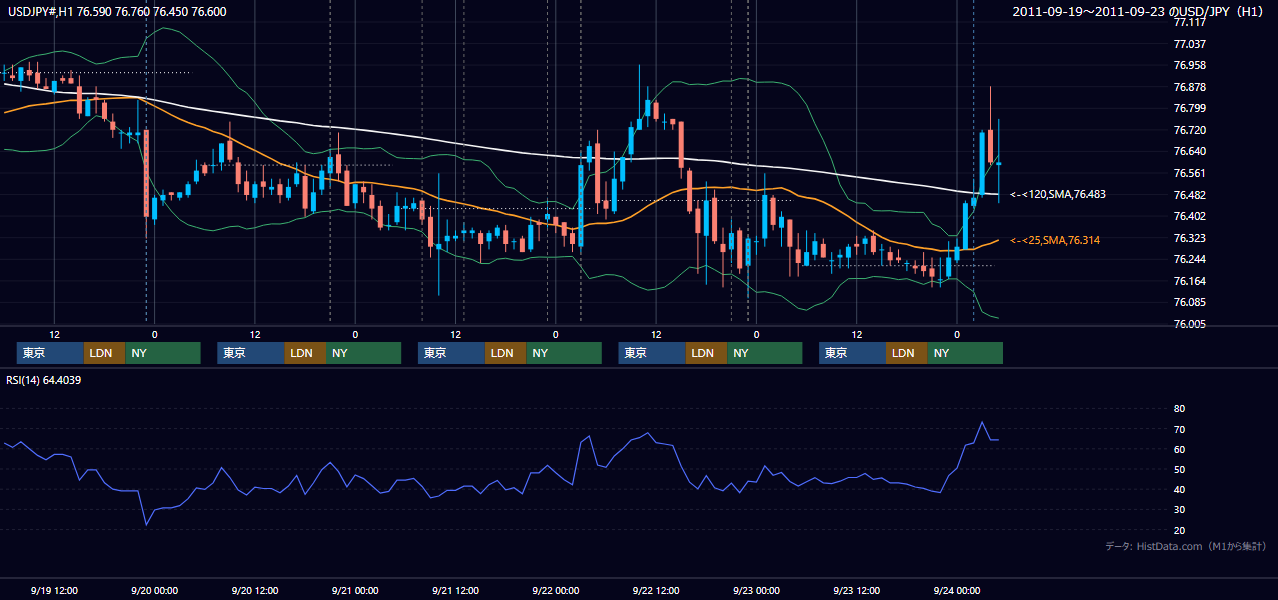
Task: Select the 9/22 00:00 time axis label
Action: click(x=555, y=590)
